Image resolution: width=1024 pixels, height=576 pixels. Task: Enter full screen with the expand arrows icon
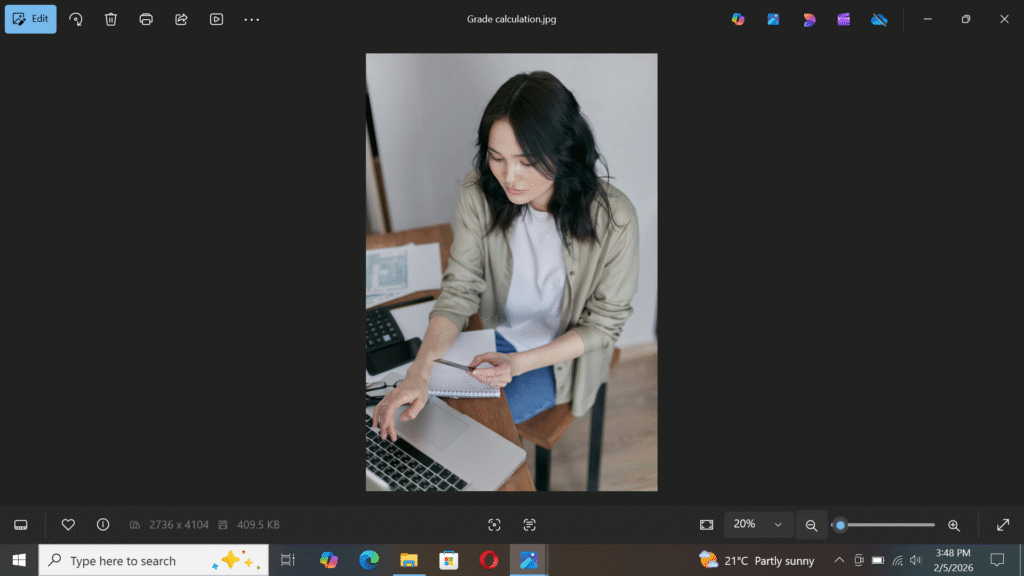1003,525
